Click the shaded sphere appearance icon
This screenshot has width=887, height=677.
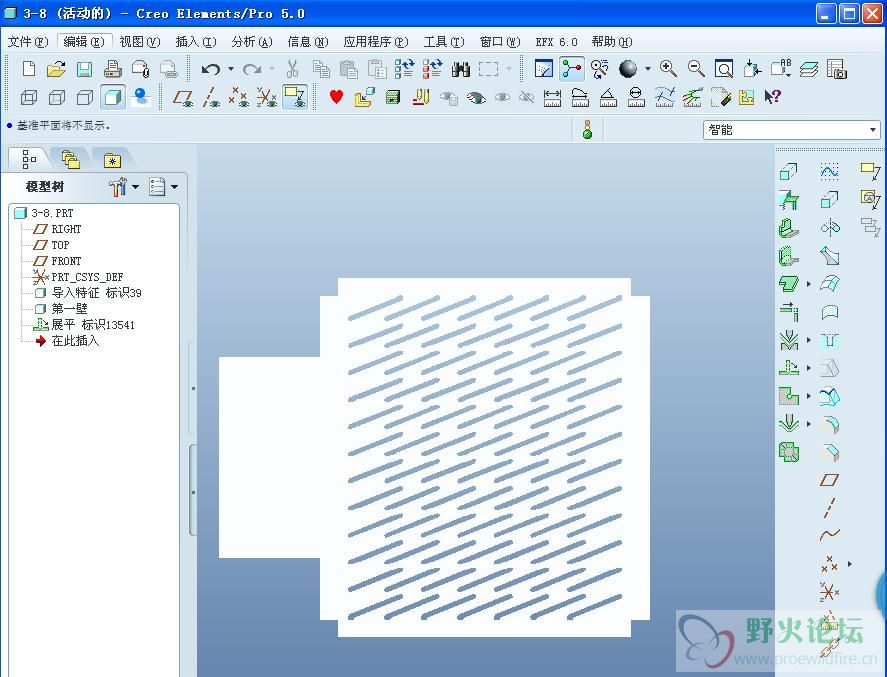point(628,69)
